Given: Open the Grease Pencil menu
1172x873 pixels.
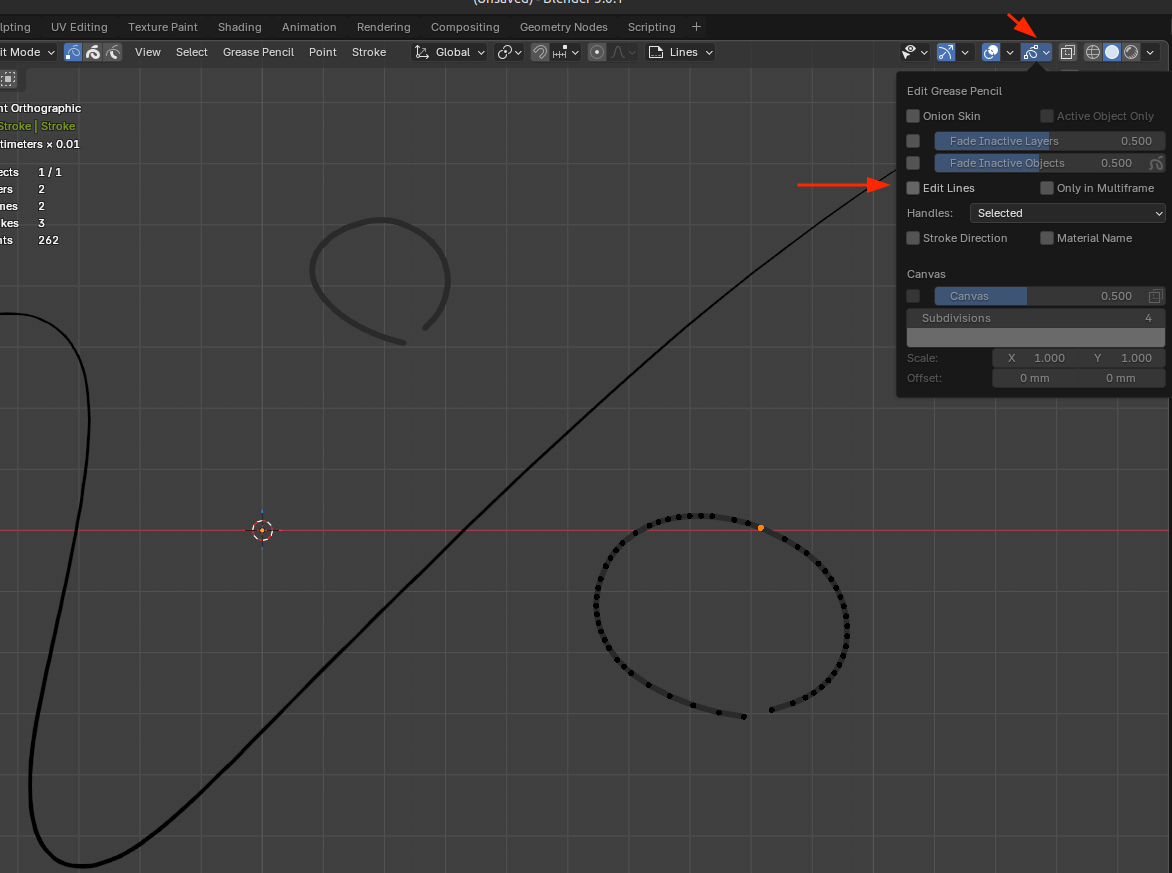Looking at the screenshot, I should click(258, 52).
